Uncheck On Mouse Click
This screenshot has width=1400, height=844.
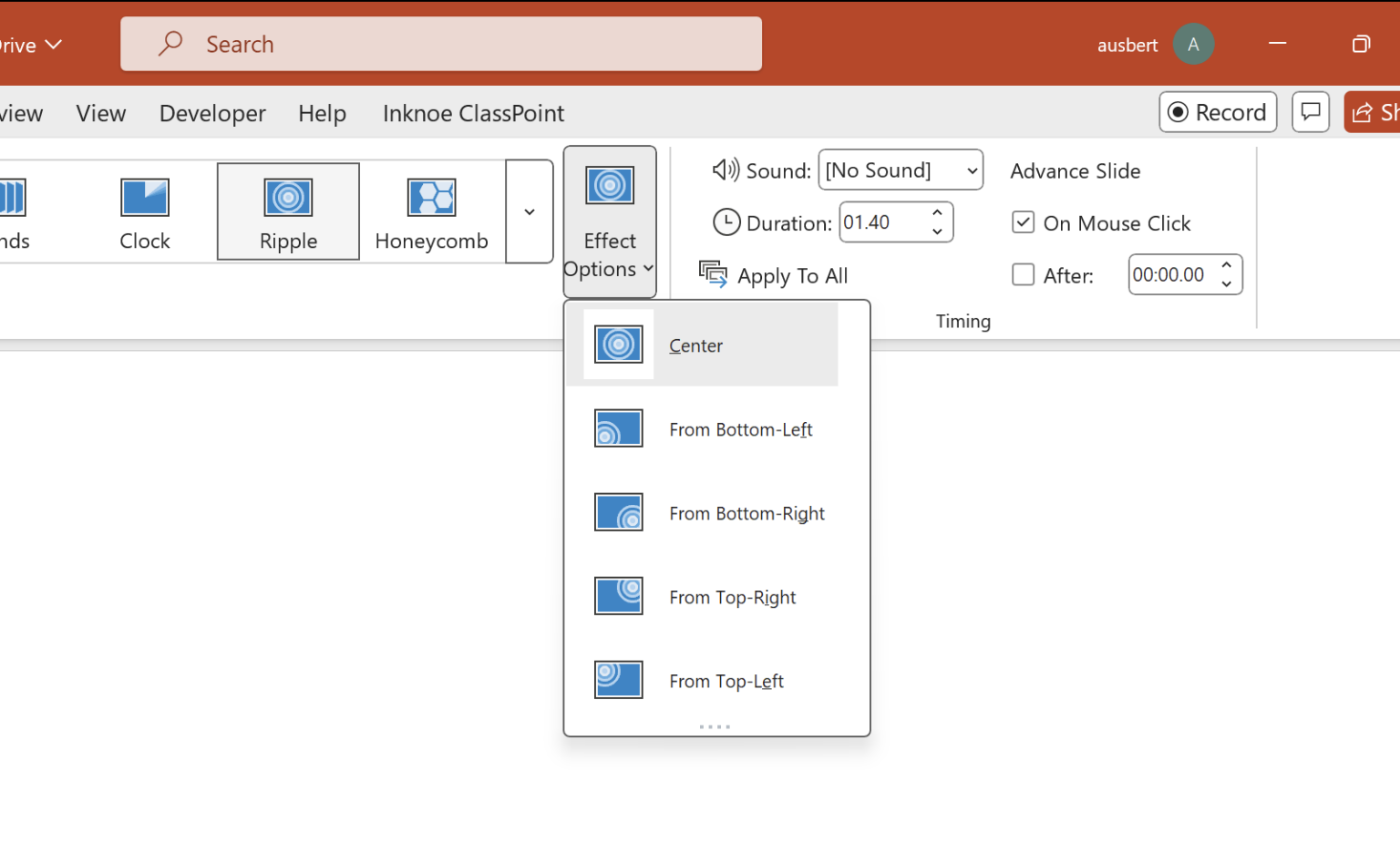[x=1023, y=222]
